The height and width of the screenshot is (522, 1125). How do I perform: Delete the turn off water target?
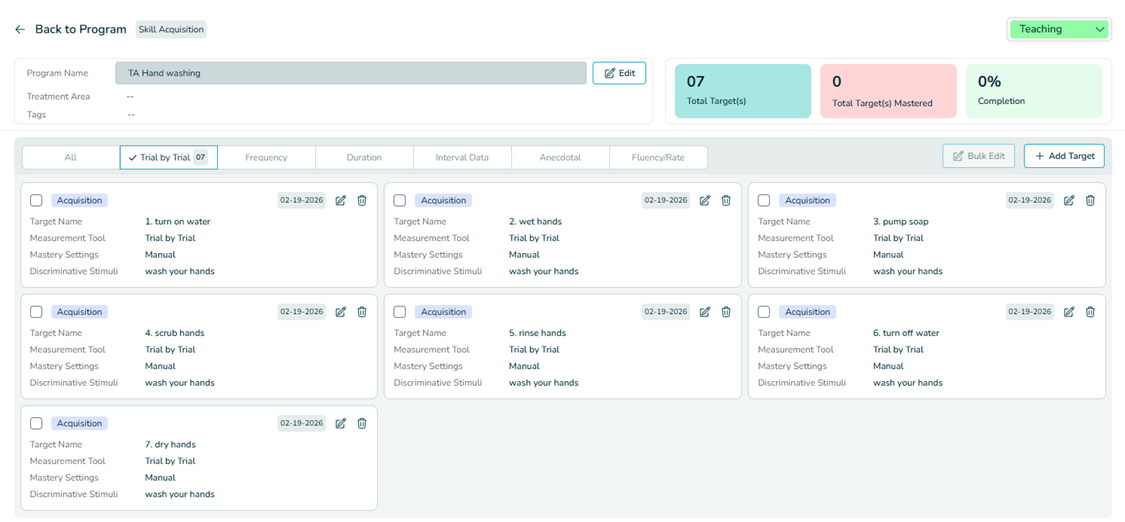[x=1090, y=312]
